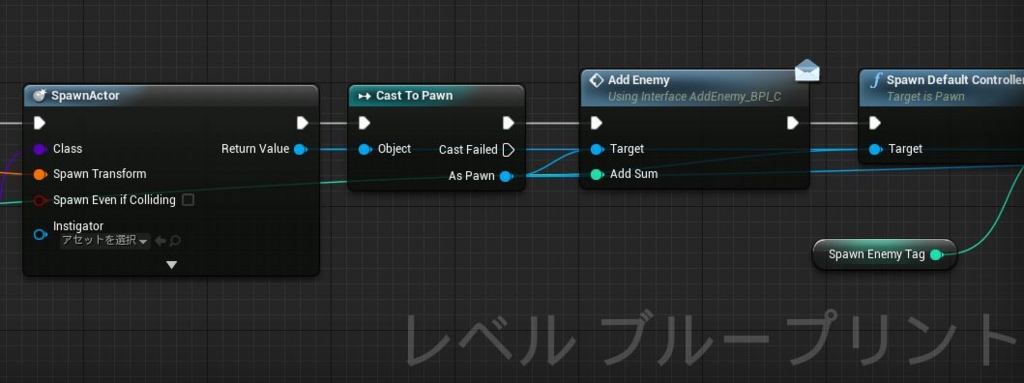The width and height of the screenshot is (1024, 383).
Task: Expand SpawnActor advanced pins arrow
Action: tap(171, 265)
